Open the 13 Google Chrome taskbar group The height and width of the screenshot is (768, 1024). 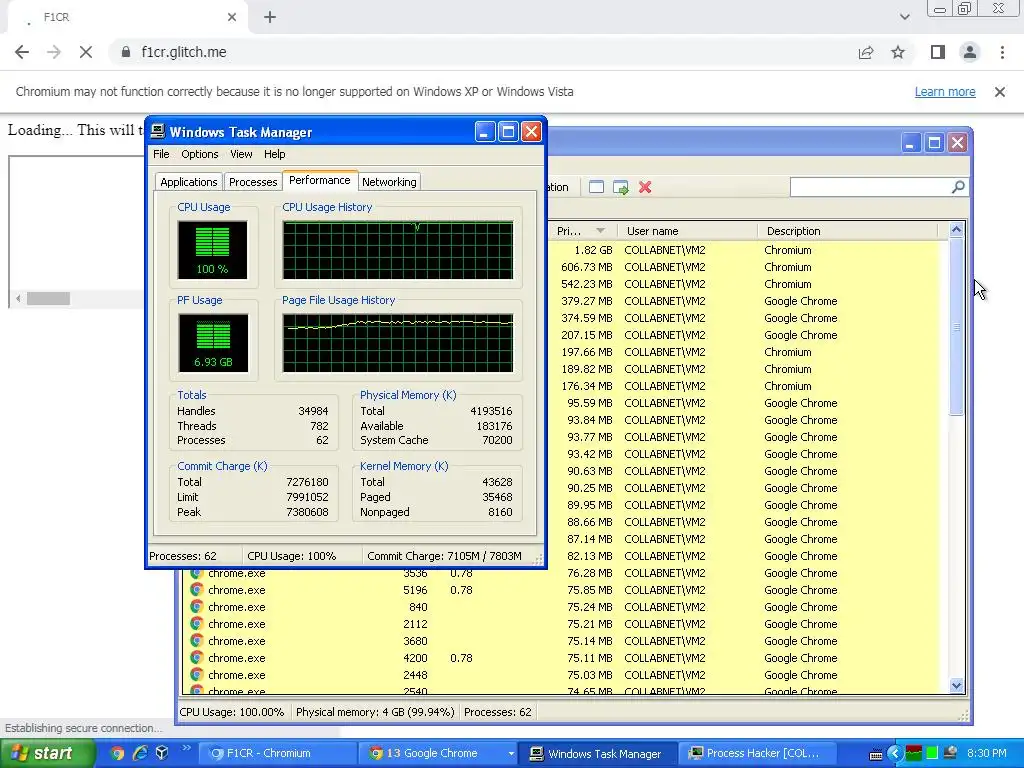(438, 754)
